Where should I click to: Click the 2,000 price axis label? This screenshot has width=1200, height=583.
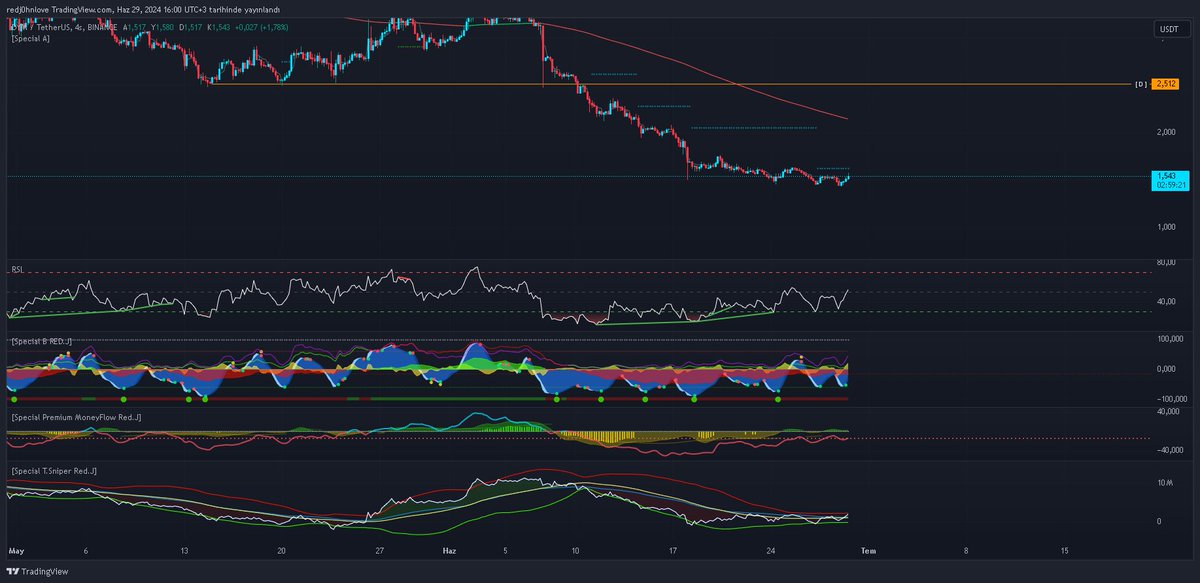pyautogui.click(x=1165, y=132)
